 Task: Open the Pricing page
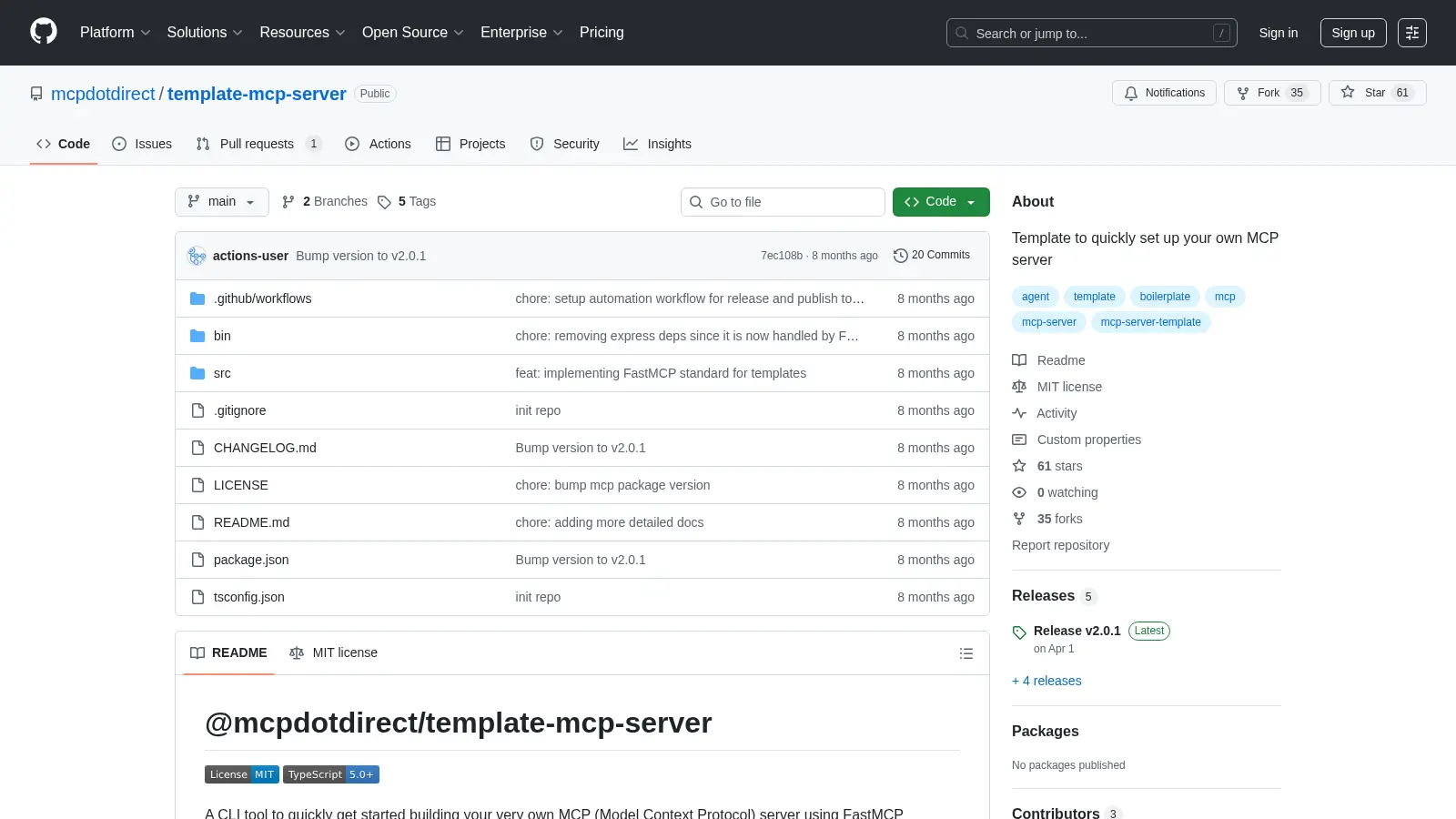click(x=602, y=33)
